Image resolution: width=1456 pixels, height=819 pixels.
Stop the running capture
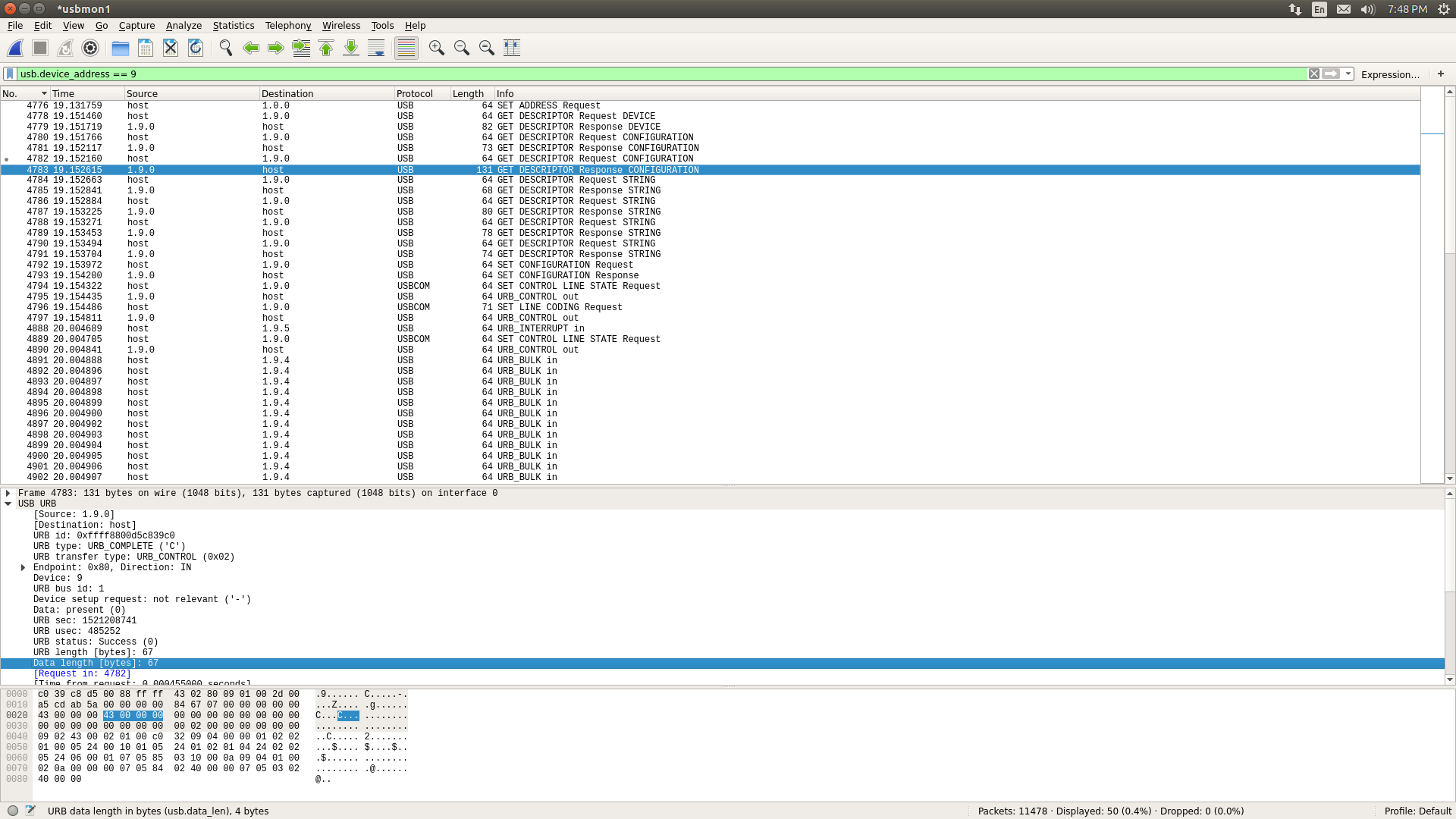pyautogui.click(x=39, y=47)
